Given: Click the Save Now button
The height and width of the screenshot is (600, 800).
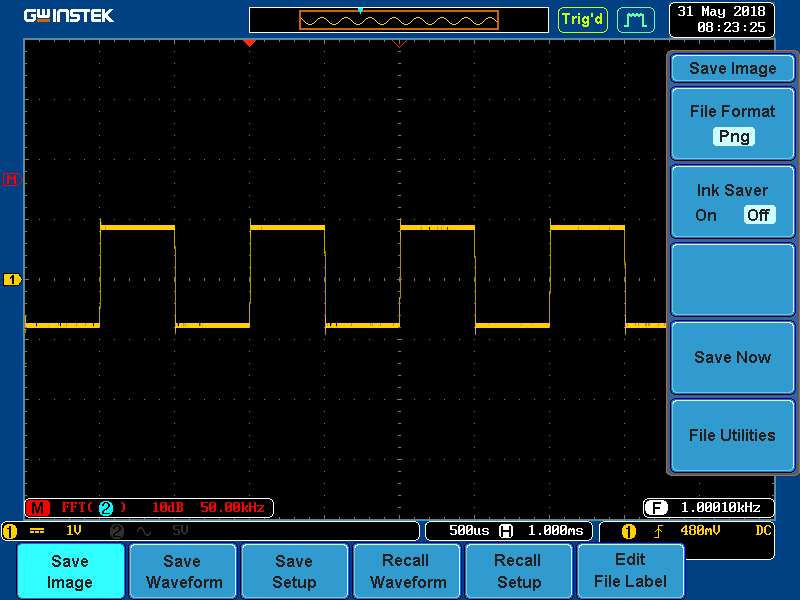Looking at the screenshot, I should point(733,357).
